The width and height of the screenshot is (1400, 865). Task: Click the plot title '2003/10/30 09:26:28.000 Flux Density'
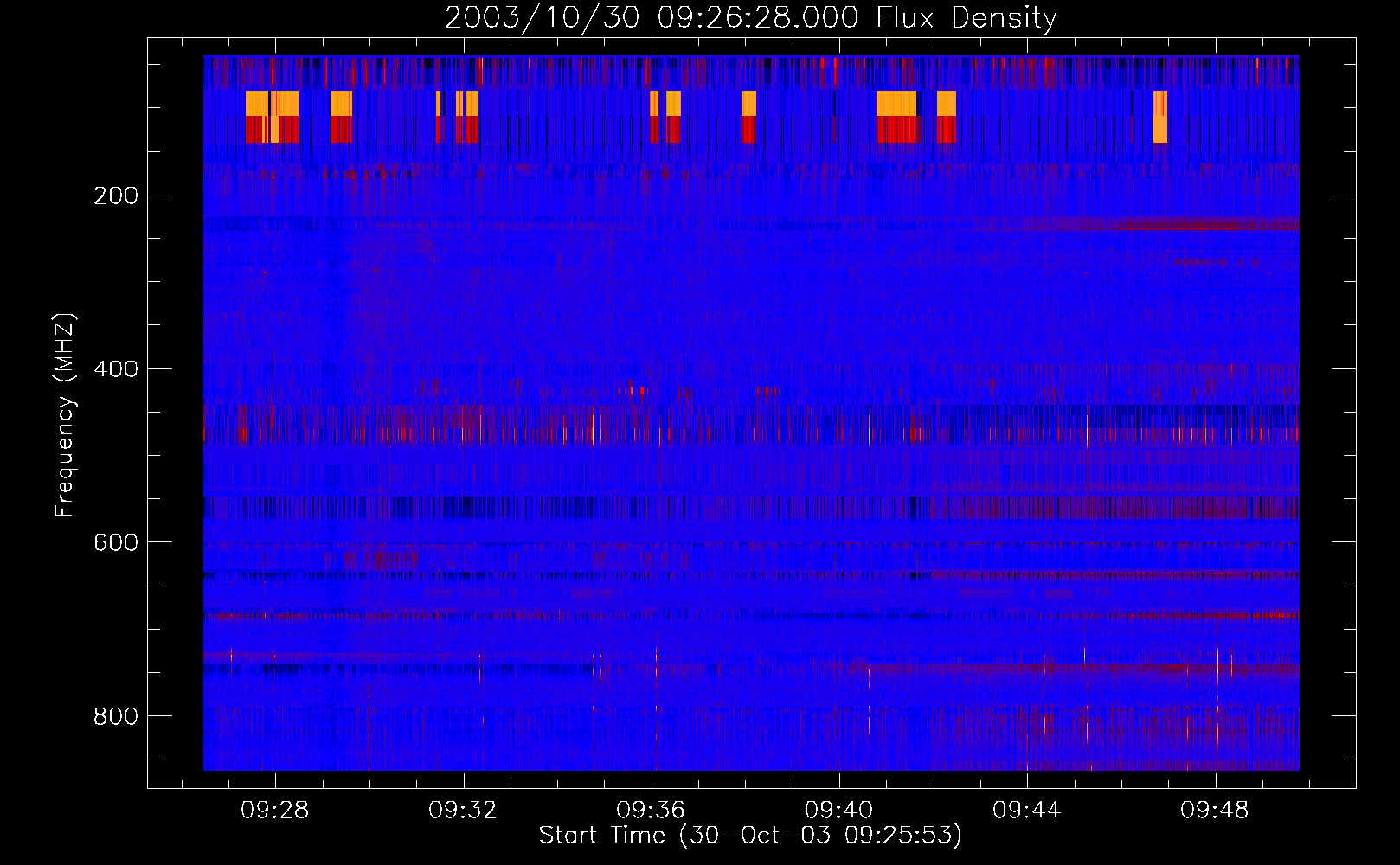point(750,17)
